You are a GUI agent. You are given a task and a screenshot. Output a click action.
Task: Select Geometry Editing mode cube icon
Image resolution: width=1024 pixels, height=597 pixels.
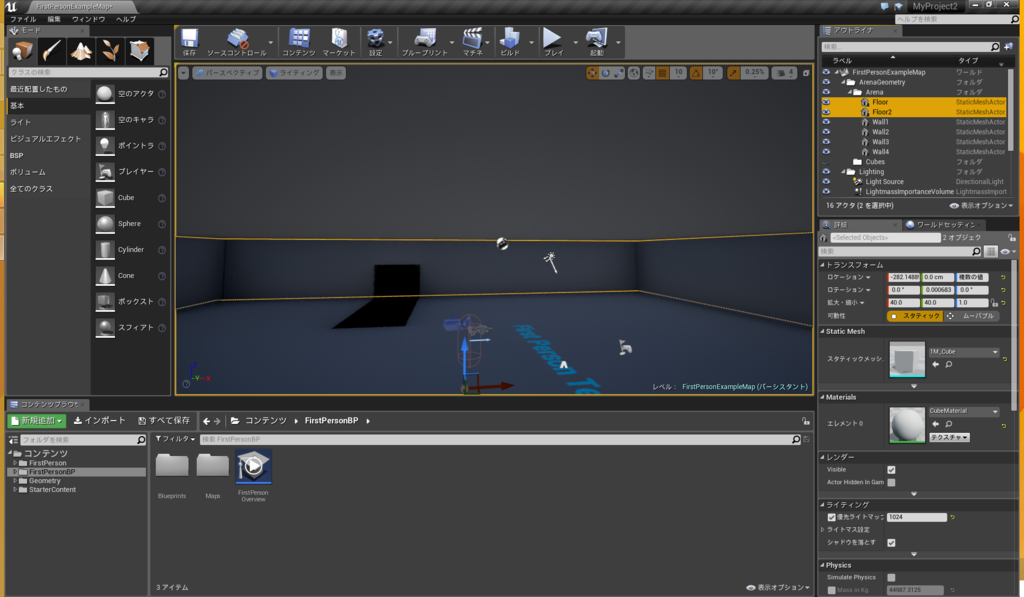(x=140, y=51)
